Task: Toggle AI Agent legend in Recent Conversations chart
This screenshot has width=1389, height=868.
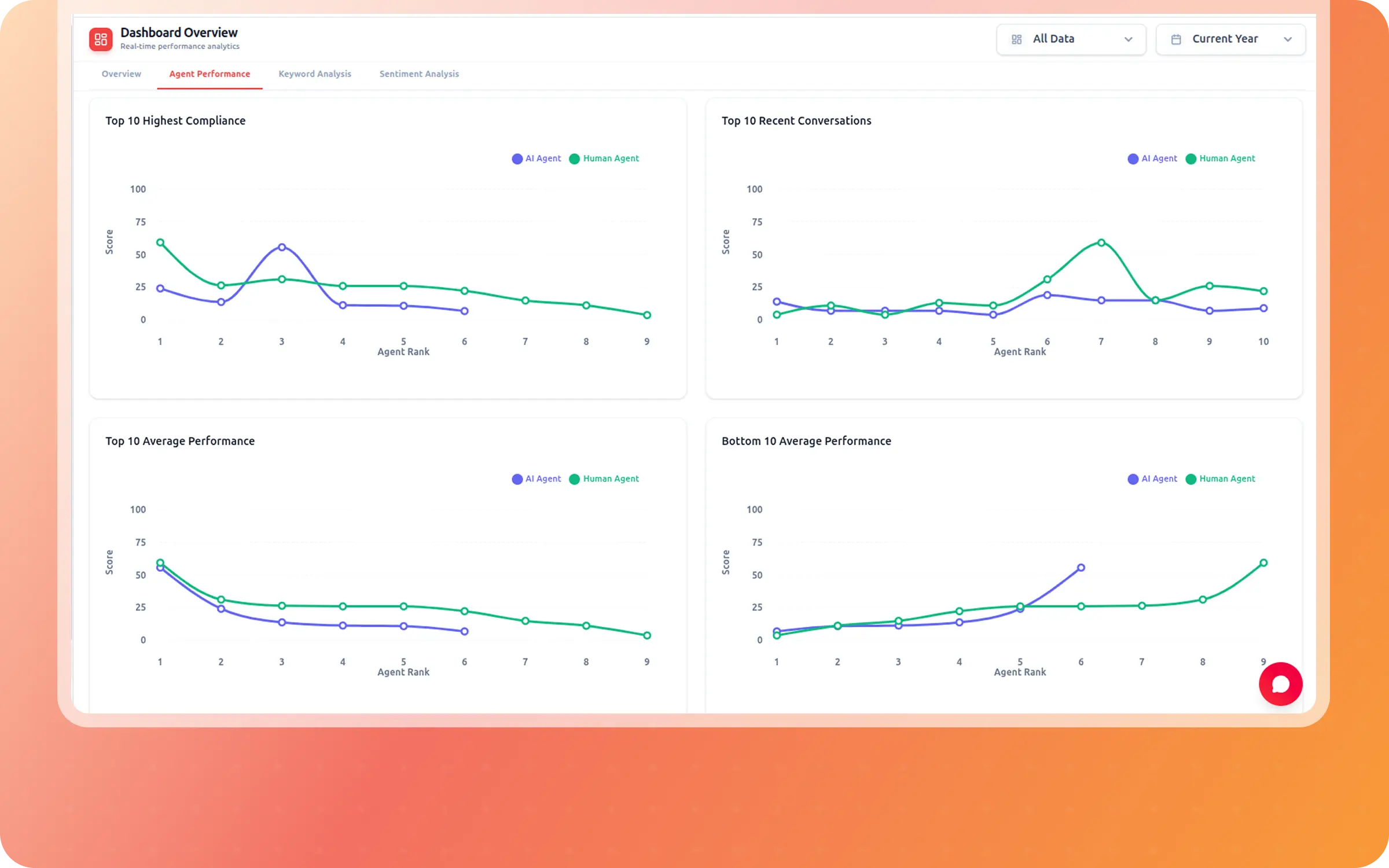Action: (1152, 159)
